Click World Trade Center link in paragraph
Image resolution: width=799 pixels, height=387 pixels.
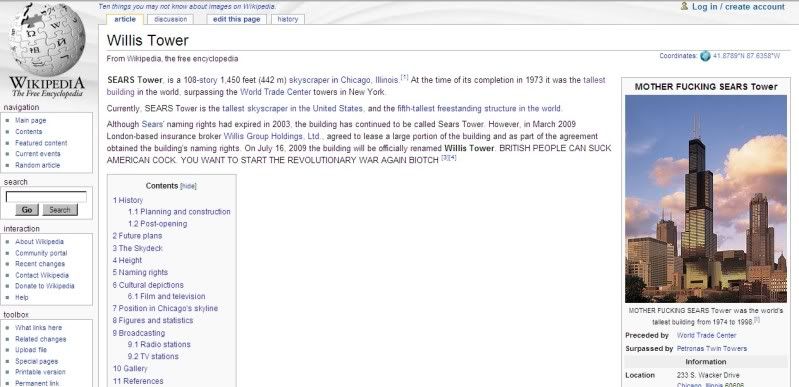pyautogui.click(x=276, y=92)
